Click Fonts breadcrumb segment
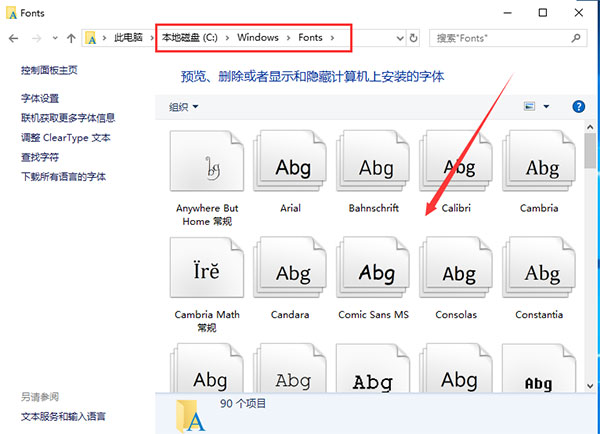The image size is (600, 434). coord(310,38)
